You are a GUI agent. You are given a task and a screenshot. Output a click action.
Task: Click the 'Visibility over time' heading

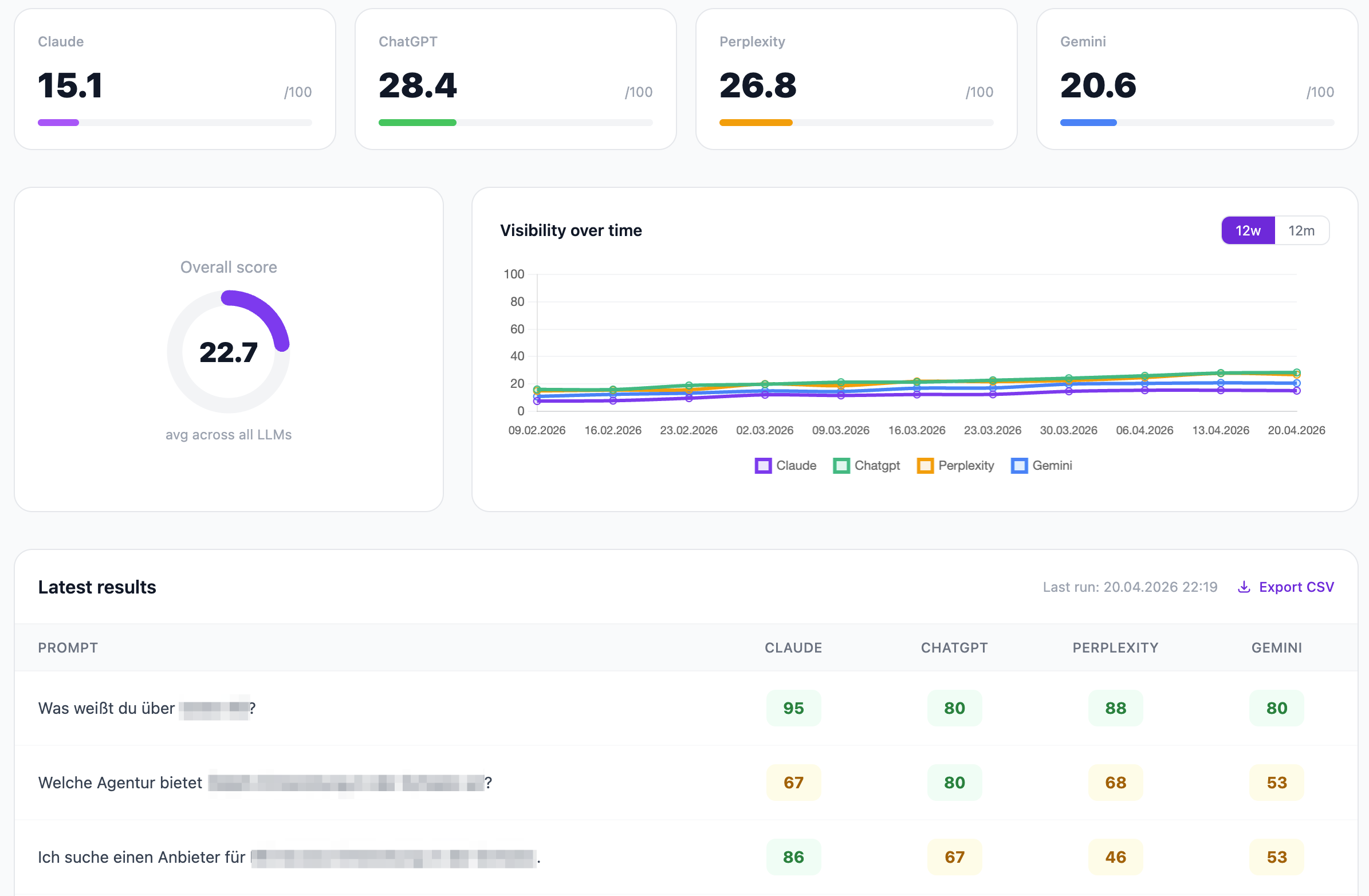[x=571, y=231]
